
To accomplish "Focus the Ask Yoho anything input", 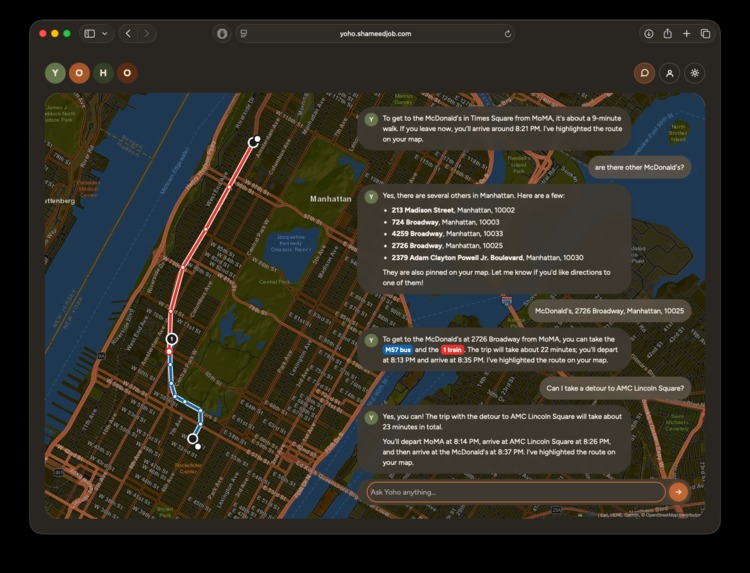I will click(516, 492).
